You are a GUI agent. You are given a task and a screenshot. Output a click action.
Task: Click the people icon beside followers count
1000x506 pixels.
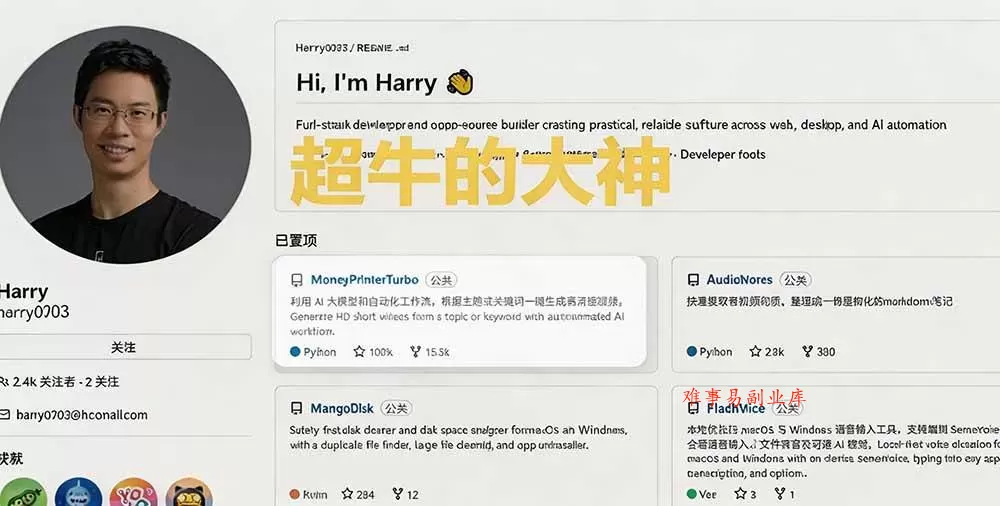[4, 382]
